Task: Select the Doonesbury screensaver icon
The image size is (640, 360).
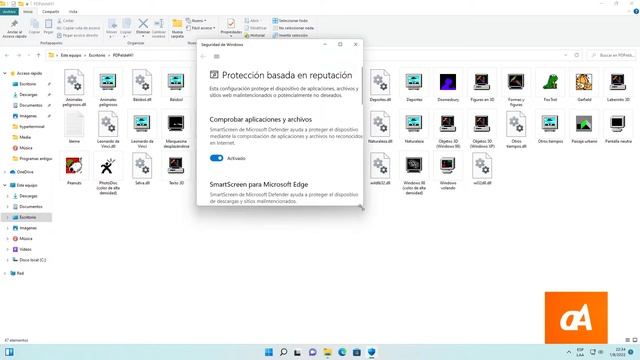Action: pyautogui.click(x=448, y=82)
